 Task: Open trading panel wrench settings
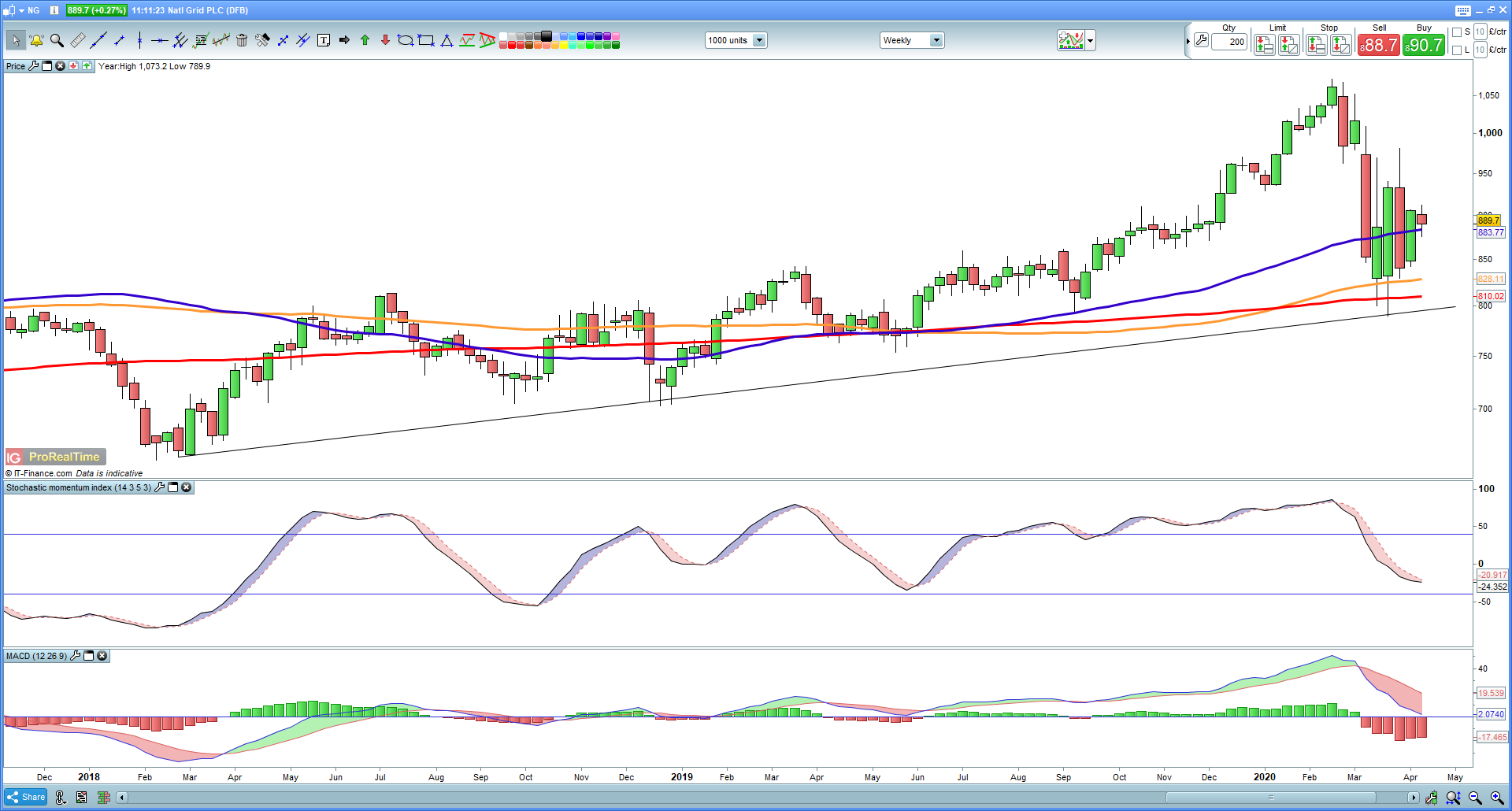point(1201,40)
